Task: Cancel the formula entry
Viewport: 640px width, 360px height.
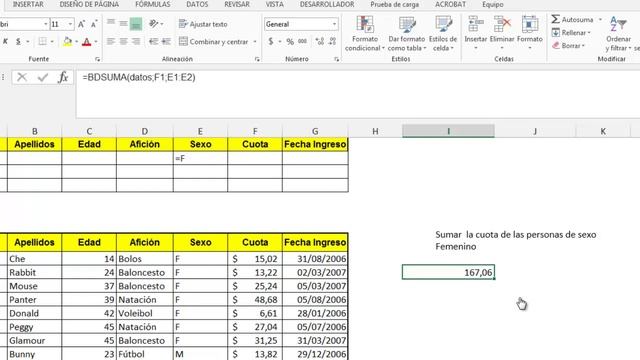Action: [22, 77]
